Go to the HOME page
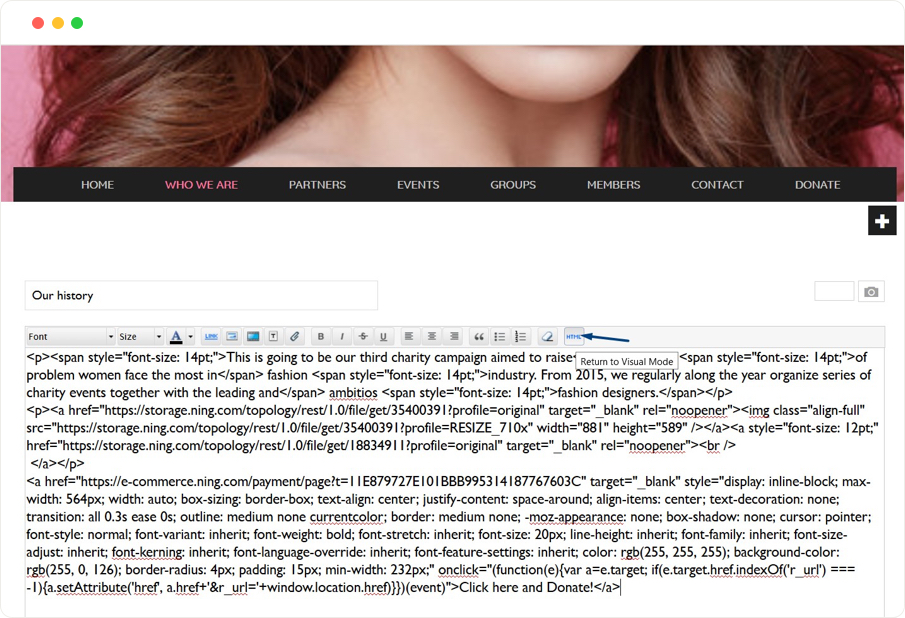 (98, 185)
